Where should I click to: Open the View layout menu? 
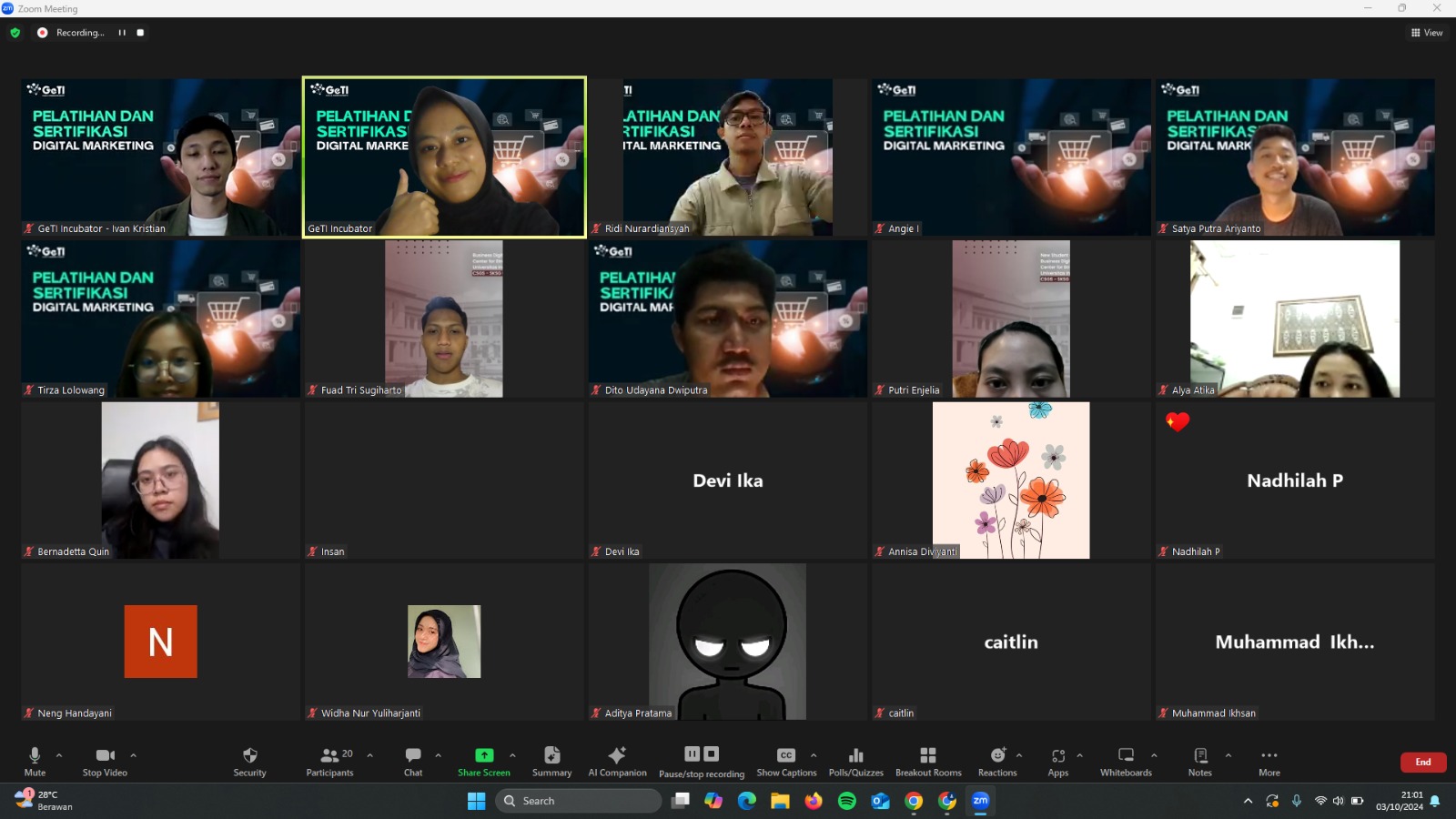coord(1427,33)
